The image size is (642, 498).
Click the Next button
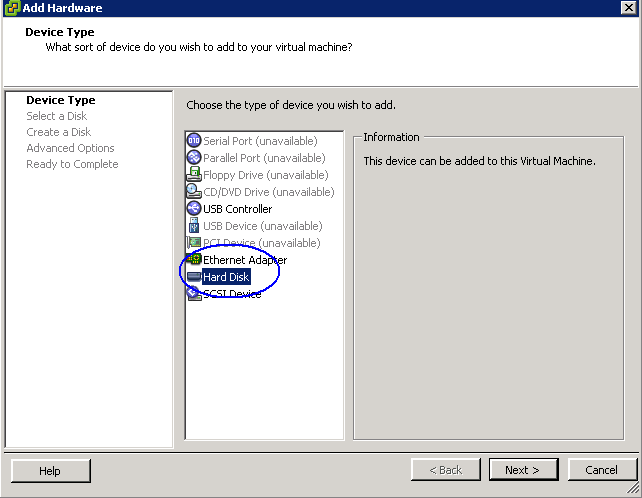tap(523, 469)
